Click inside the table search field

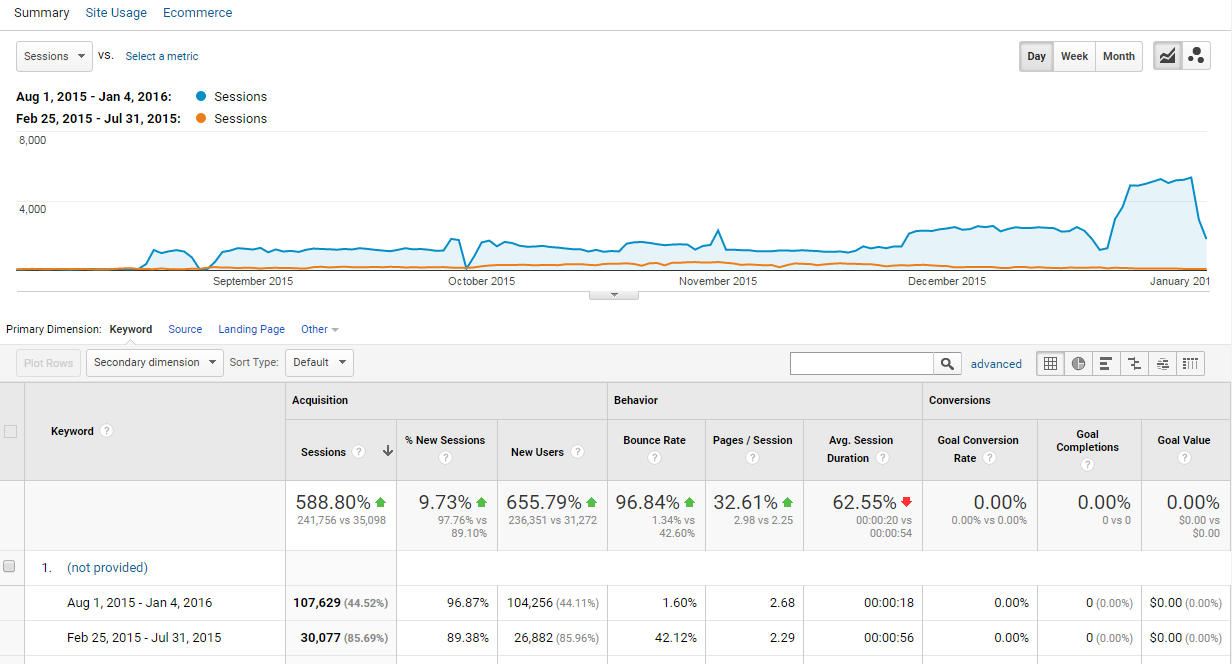tap(861, 363)
